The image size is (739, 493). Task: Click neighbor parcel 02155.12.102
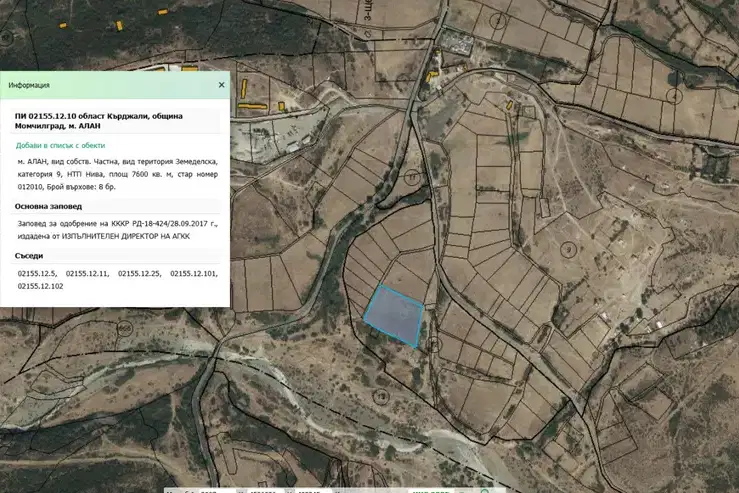click(41, 286)
